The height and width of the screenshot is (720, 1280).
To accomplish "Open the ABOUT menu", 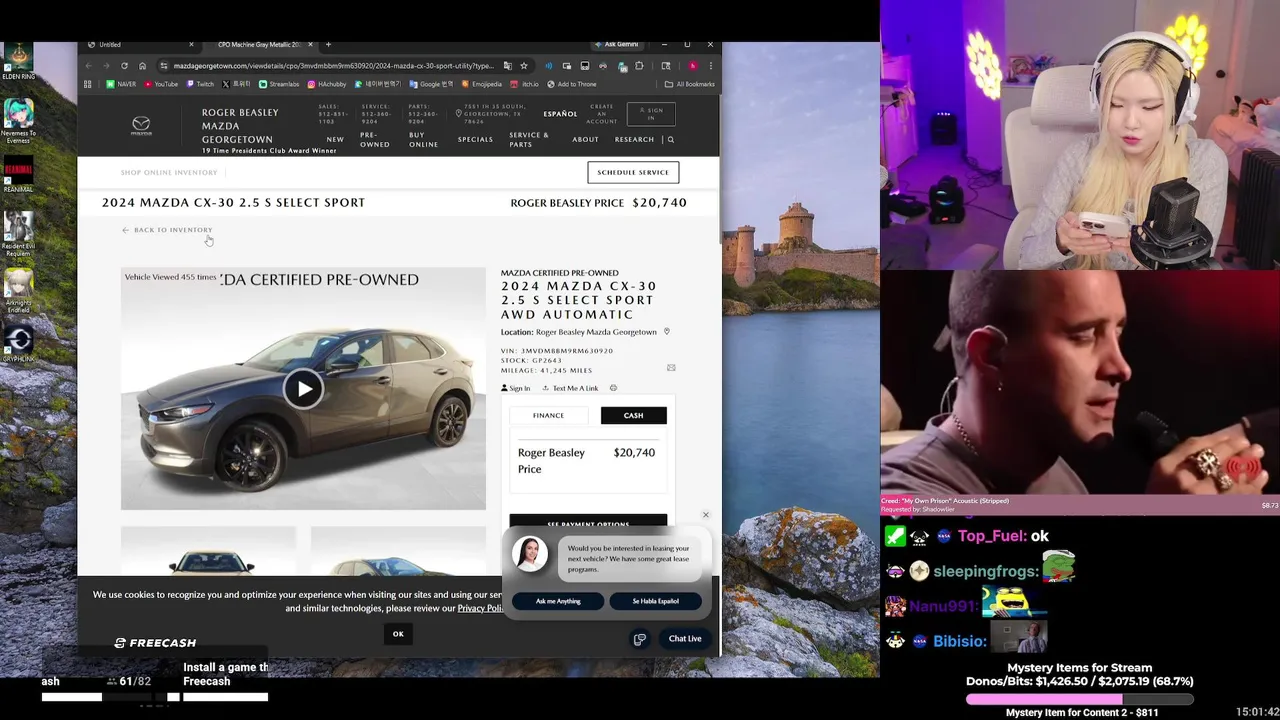I will (585, 140).
